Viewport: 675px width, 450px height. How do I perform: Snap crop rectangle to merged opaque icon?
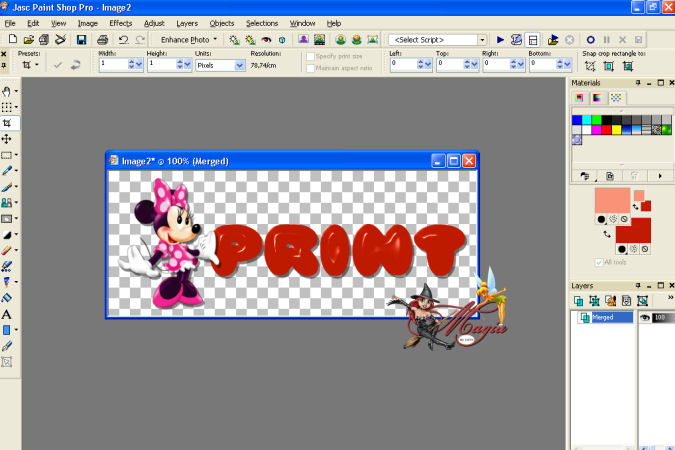click(x=628, y=66)
